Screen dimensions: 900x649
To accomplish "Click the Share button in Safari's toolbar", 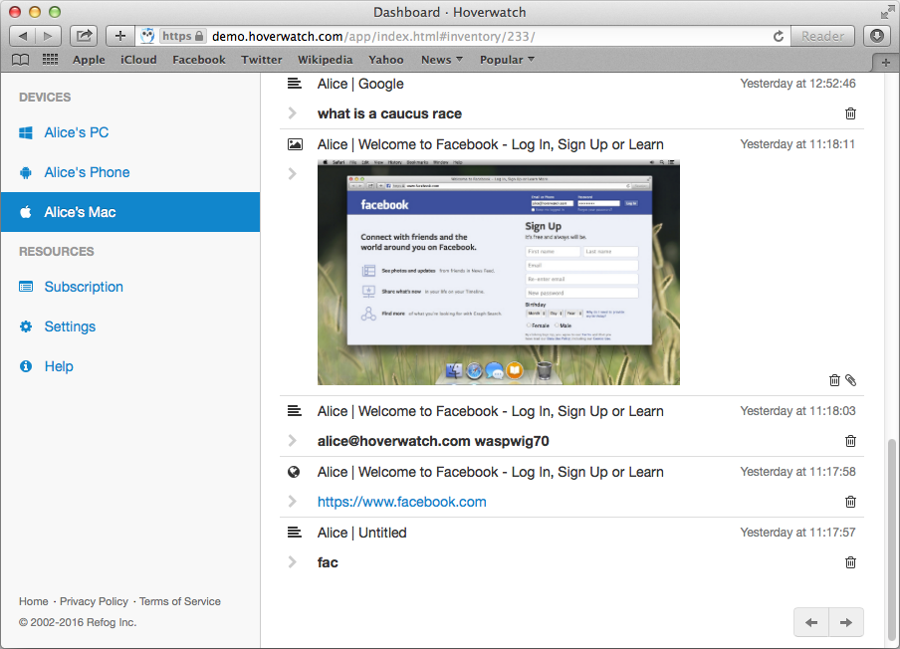I will [84, 36].
